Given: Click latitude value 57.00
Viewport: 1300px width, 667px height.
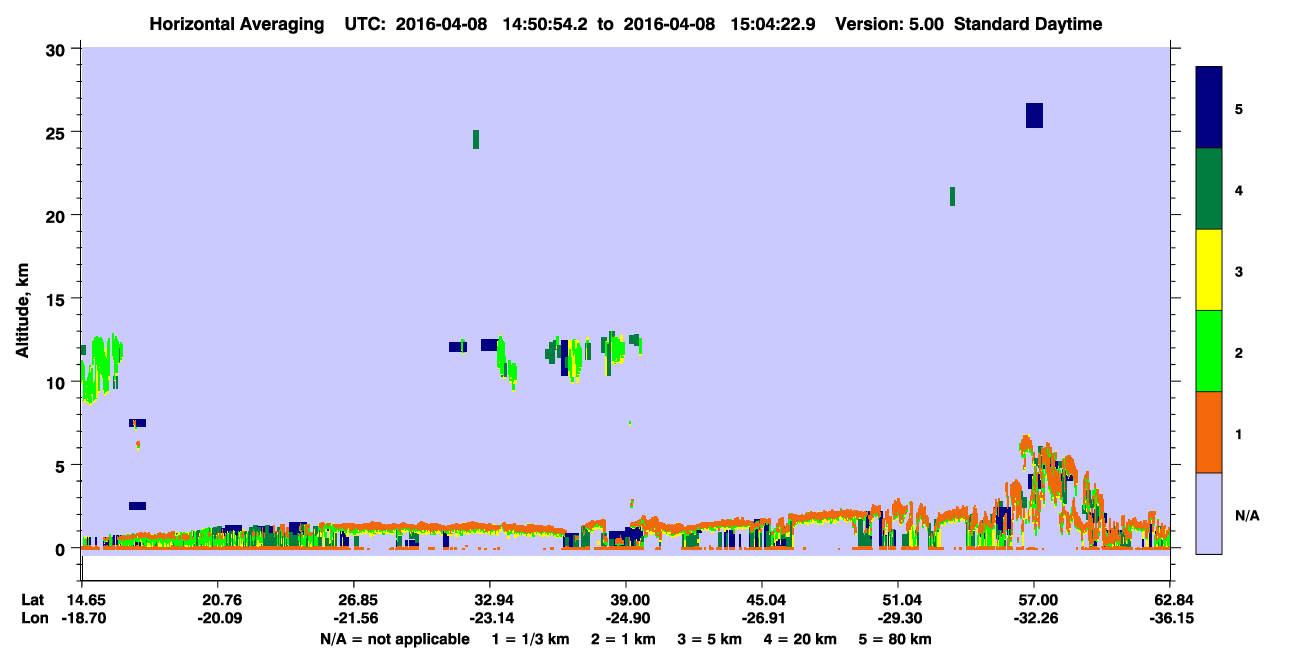Looking at the screenshot, I should coord(1034,600).
